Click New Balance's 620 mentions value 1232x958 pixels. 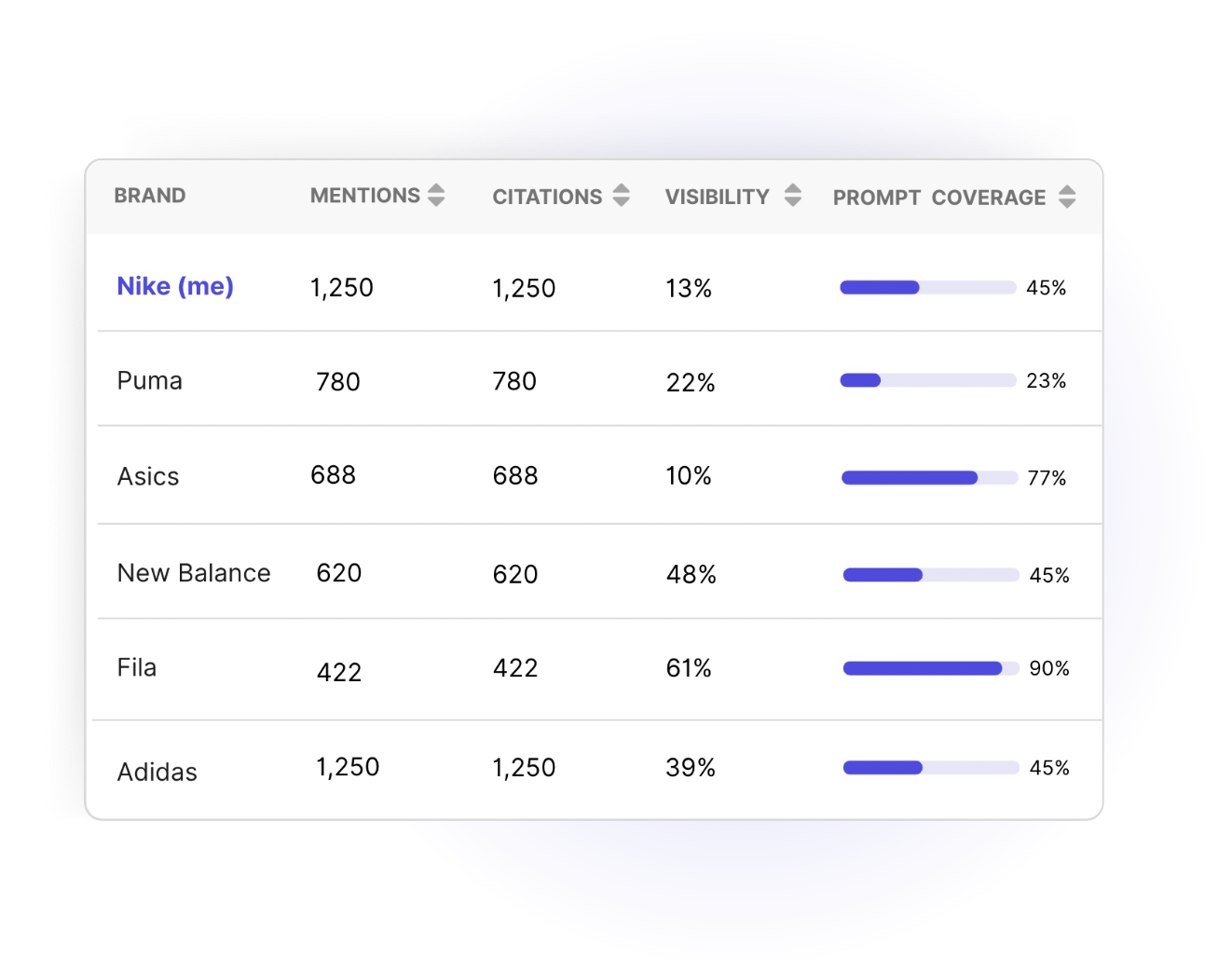point(339,573)
